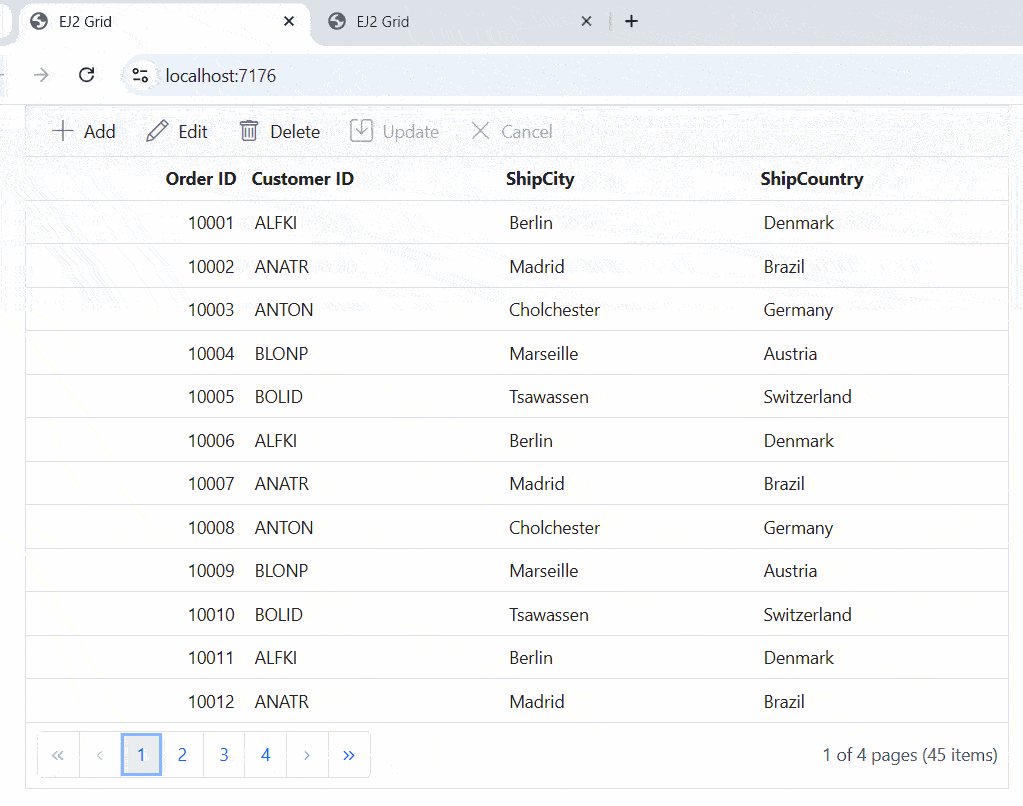This screenshot has width=1023, height=806.
Task: Go to page 3 in pager
Action: click(224, 755)
